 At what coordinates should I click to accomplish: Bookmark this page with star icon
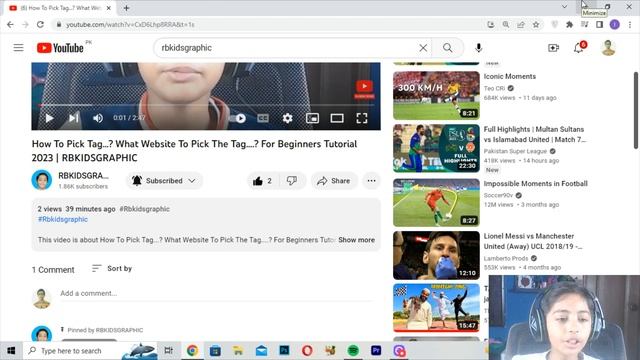pos(536,24)
